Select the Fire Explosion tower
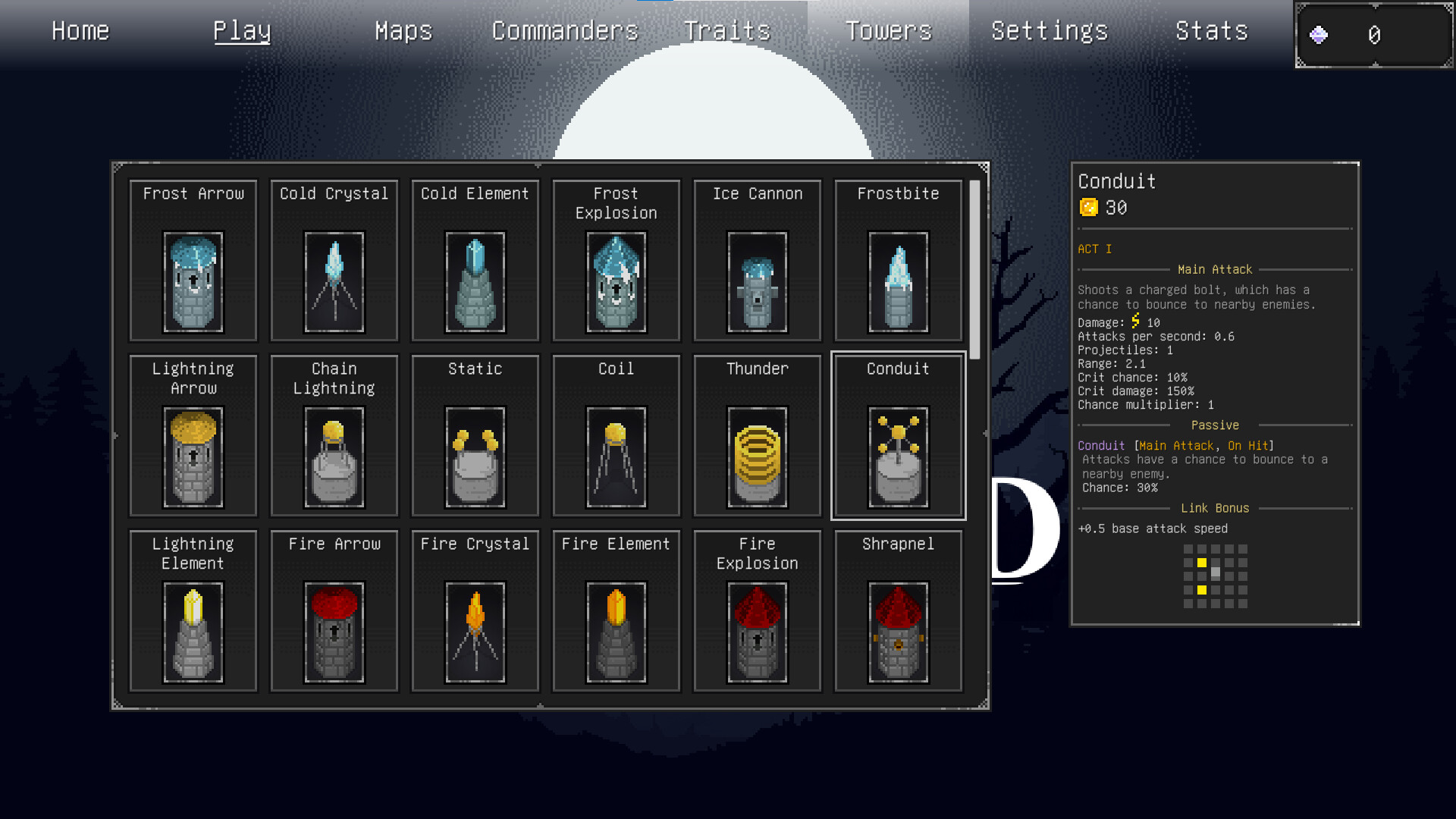 click(x=756, y=610)
